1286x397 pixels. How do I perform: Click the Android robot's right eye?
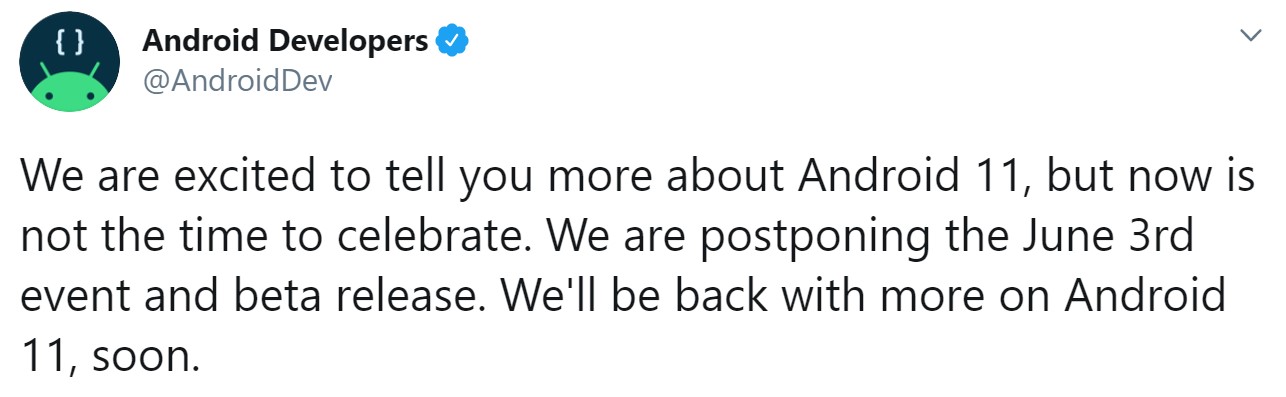click(89, 96)
